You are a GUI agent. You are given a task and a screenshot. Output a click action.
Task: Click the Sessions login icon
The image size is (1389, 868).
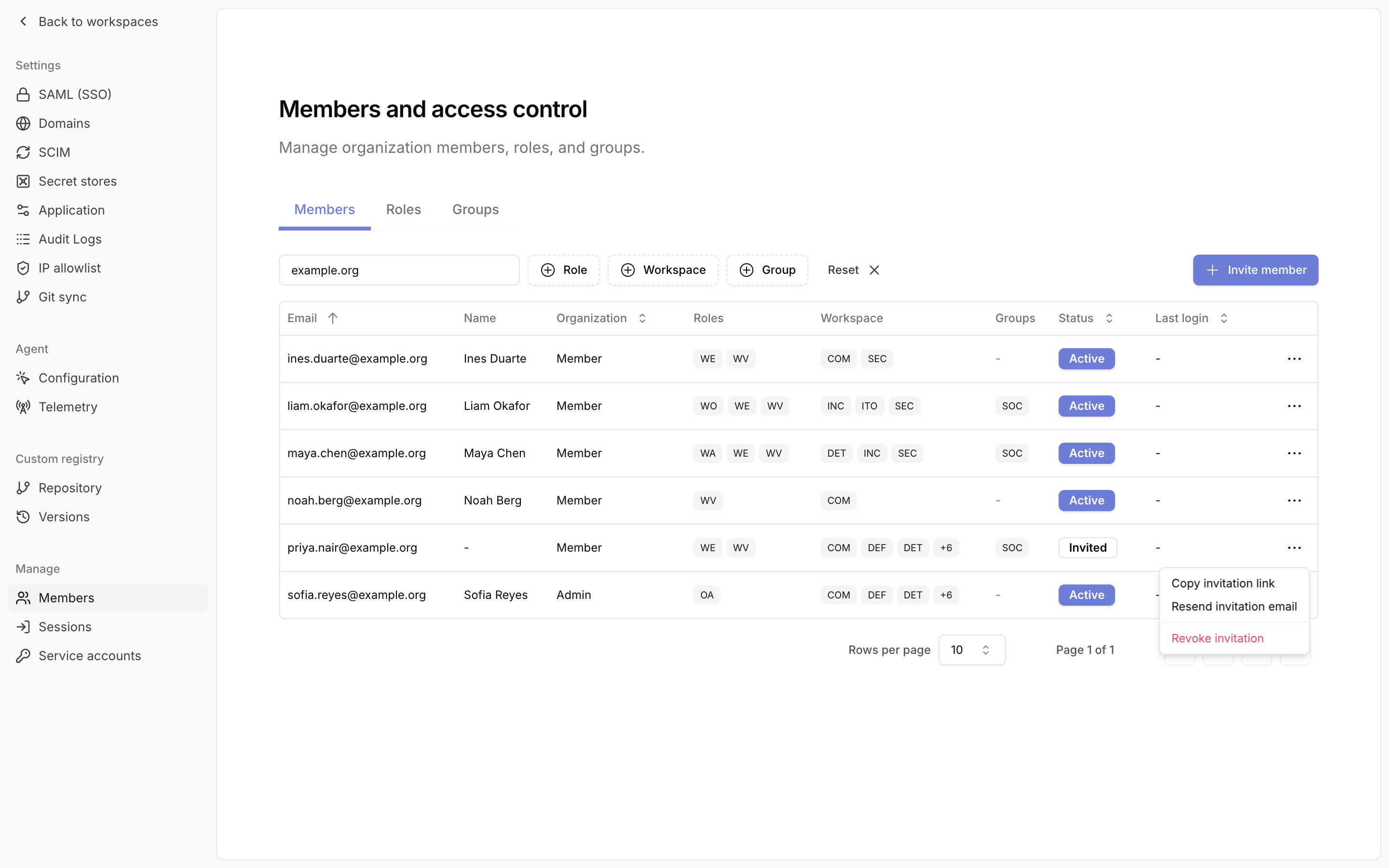23,627
